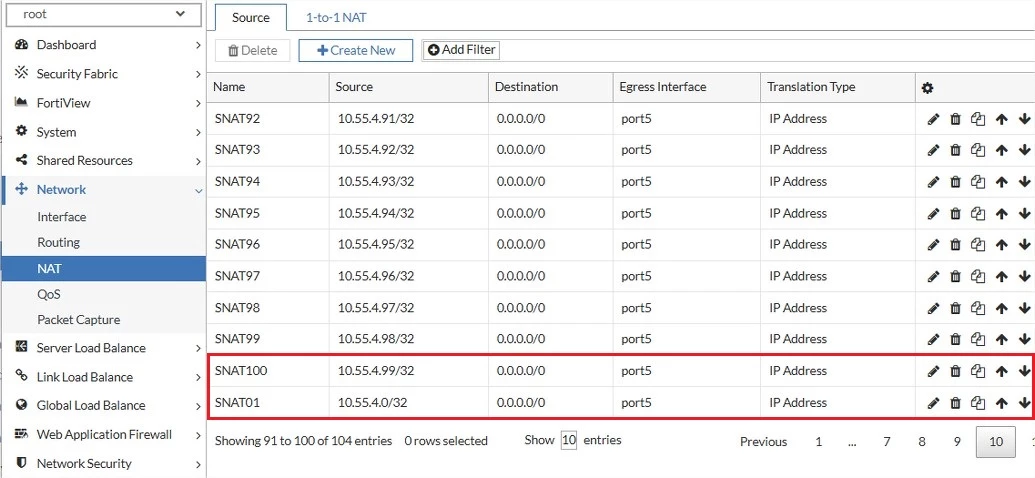1035x478 pixels.
Task: Sort by Name column header
Action: pyautogui.click(x=268, y=87)
